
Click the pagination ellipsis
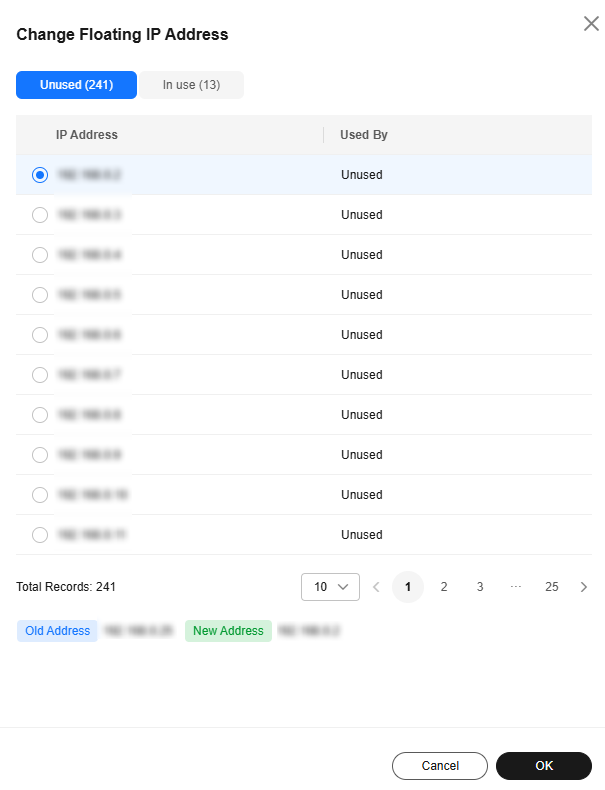click(x=516, y=587)
